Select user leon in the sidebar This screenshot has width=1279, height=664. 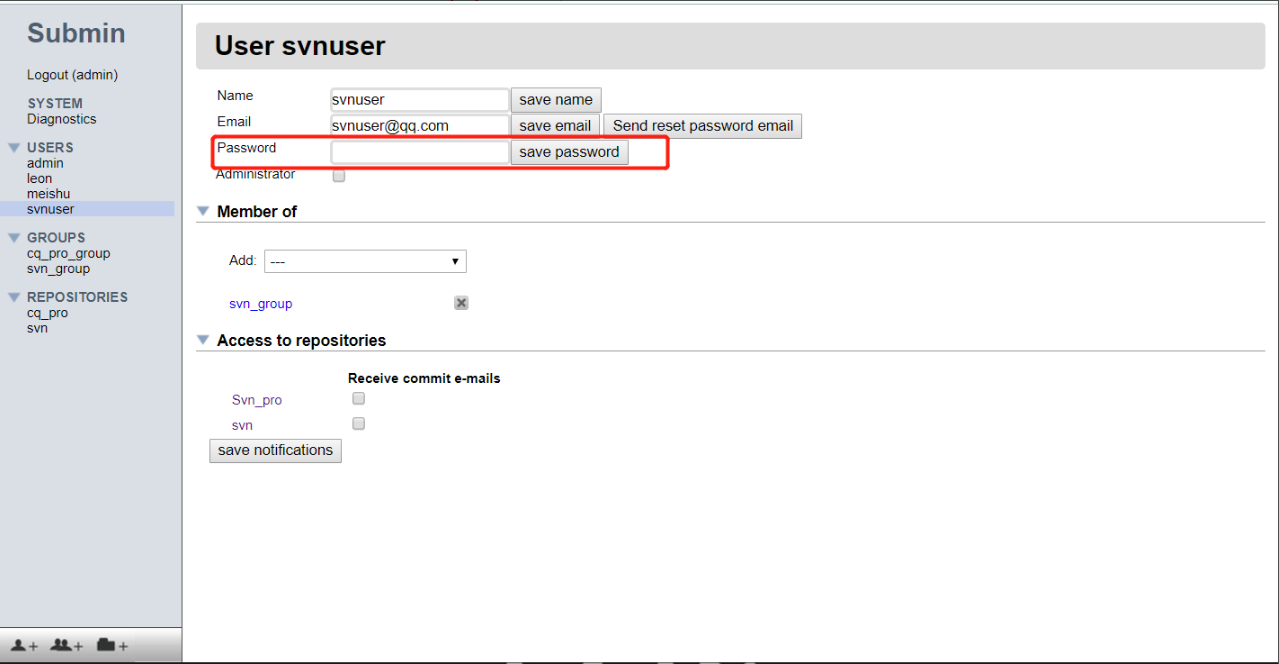click(x=39, y=178)
